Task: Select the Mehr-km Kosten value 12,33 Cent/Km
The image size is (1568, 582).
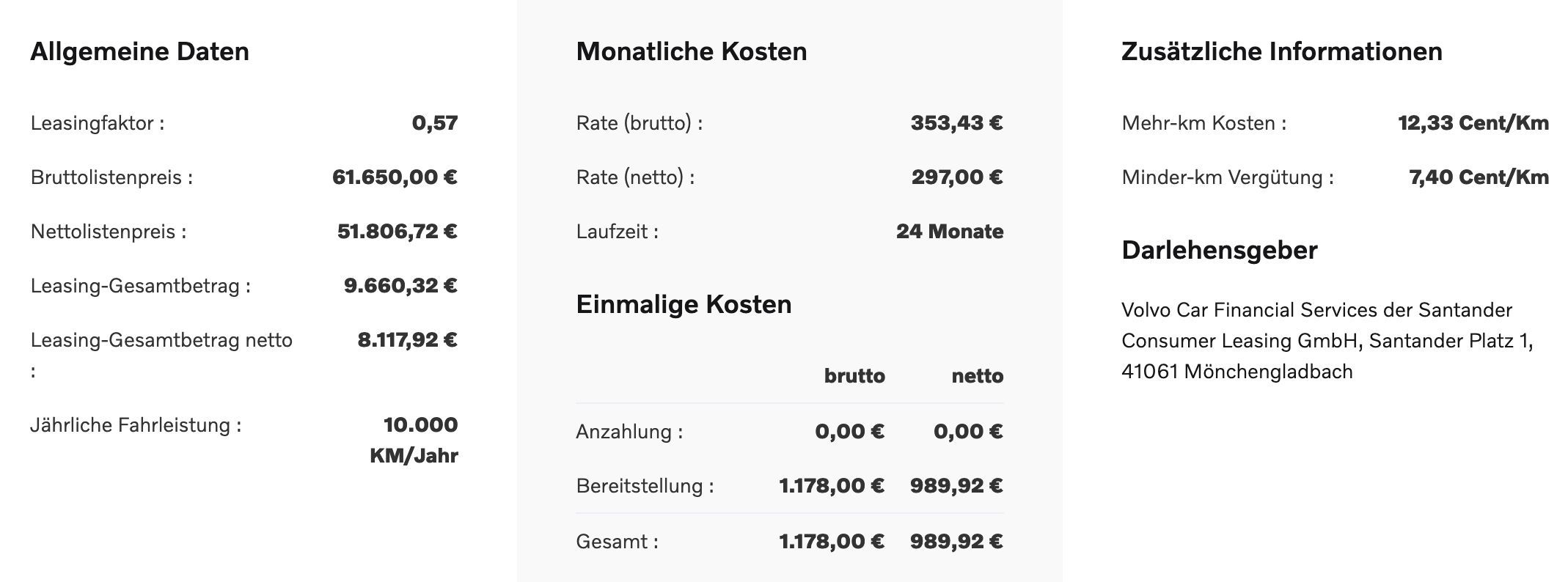Action: pos(1473,123)
